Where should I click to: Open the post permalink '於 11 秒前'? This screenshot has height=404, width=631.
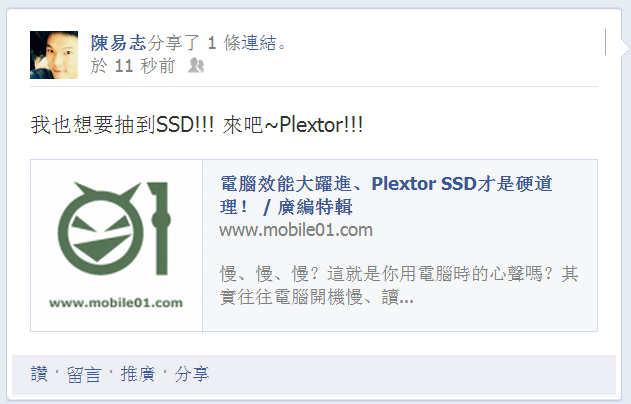pos(133,66)
